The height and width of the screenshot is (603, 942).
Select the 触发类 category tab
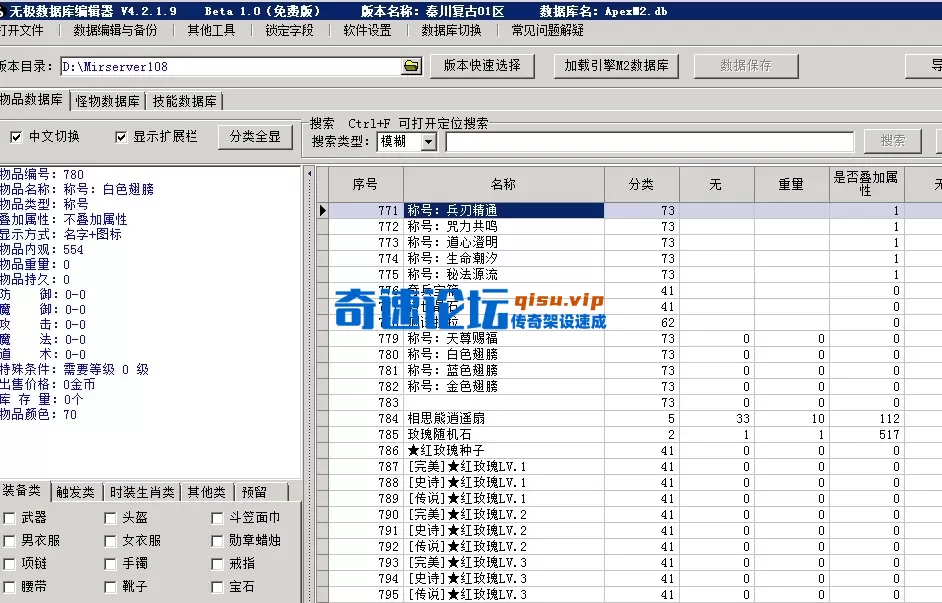point(76,492)
